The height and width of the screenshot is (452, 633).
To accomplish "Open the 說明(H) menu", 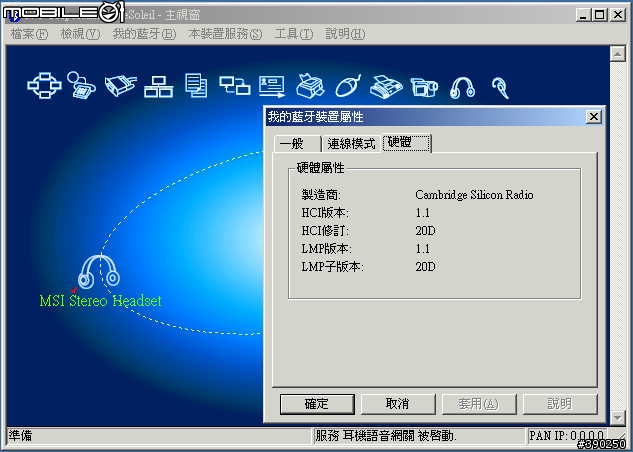I will (345, 34).
